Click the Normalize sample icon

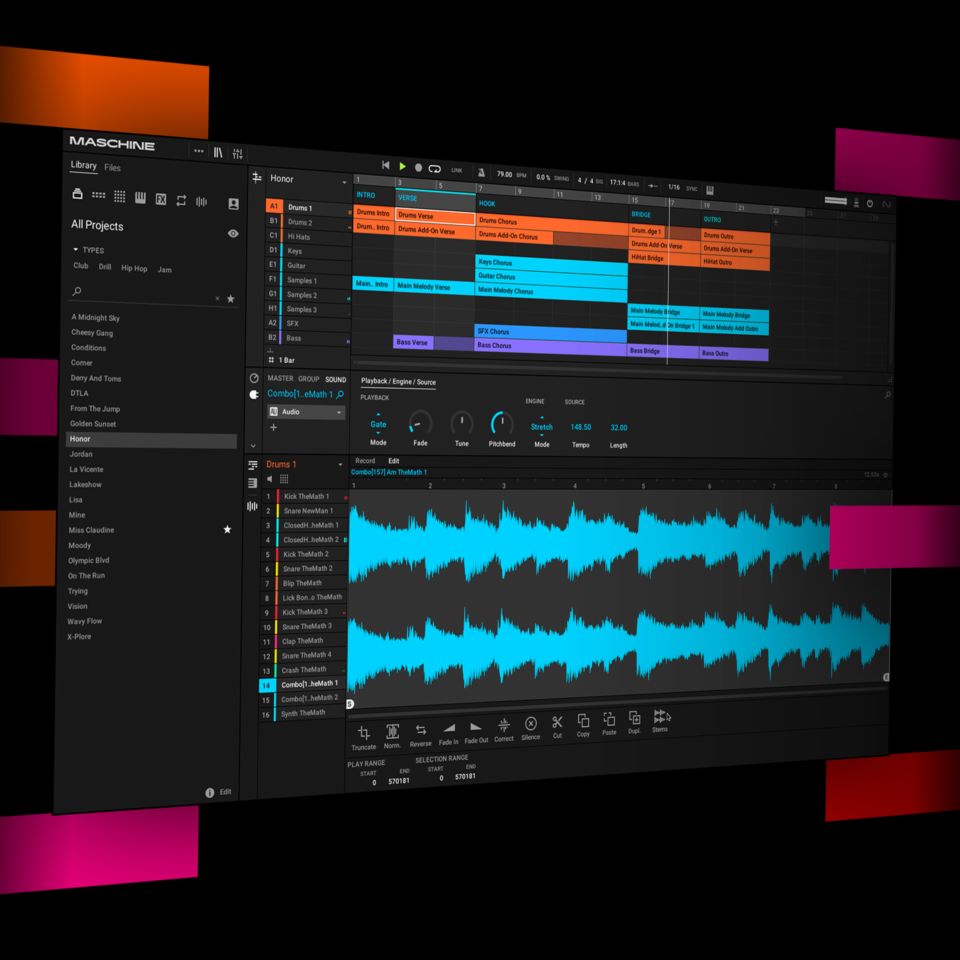point(392,732)
